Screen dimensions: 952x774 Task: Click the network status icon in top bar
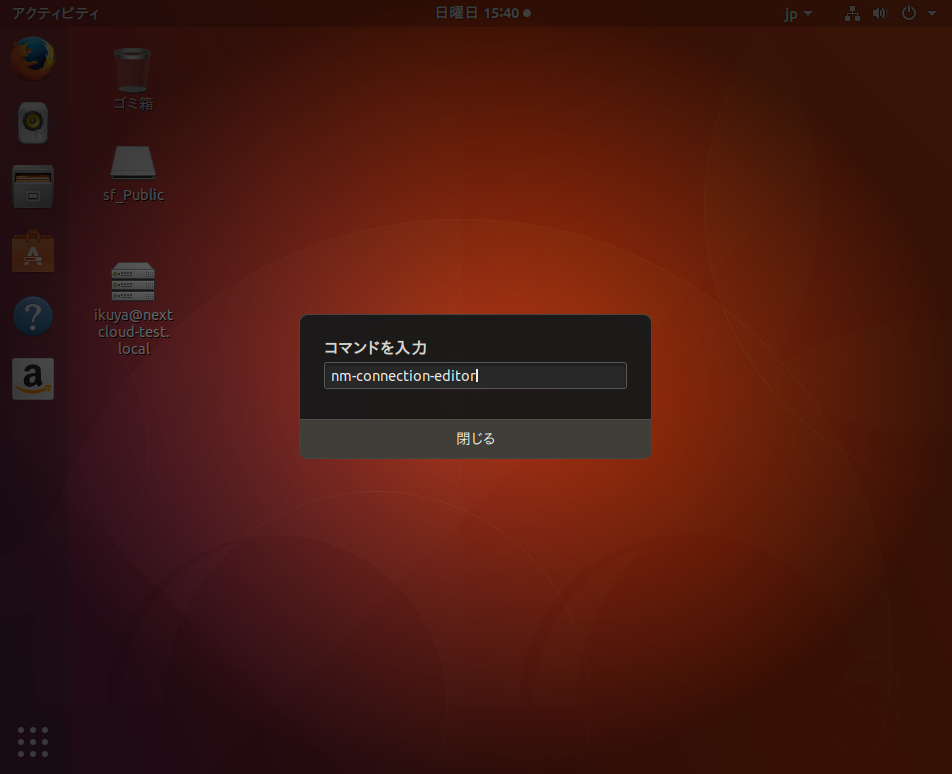[x=852, y=13]
